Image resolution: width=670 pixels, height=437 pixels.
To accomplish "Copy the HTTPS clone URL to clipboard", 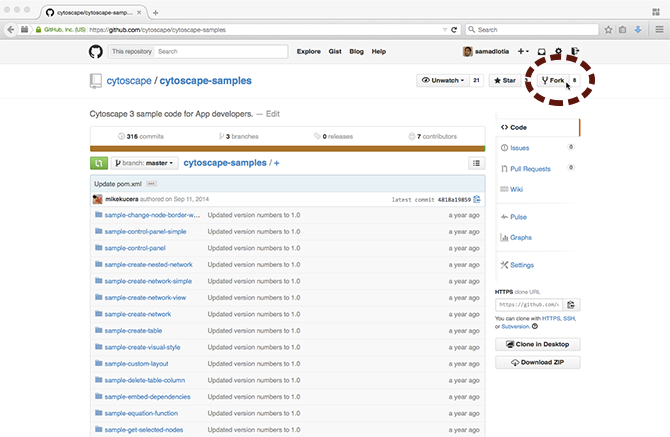I will click(x=571, y=305).
